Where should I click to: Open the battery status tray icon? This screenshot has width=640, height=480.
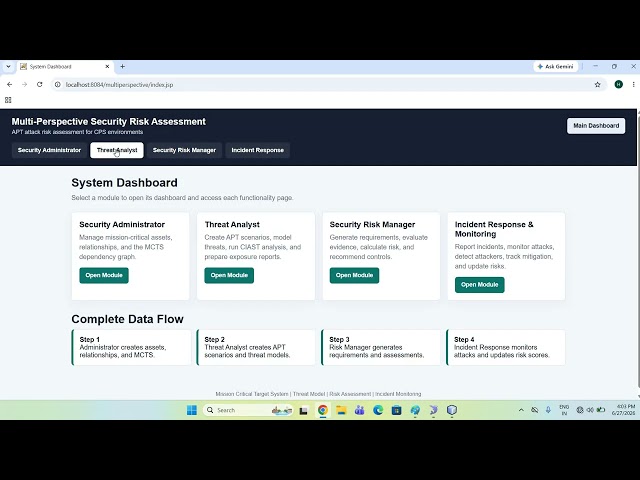coord(601,410)
